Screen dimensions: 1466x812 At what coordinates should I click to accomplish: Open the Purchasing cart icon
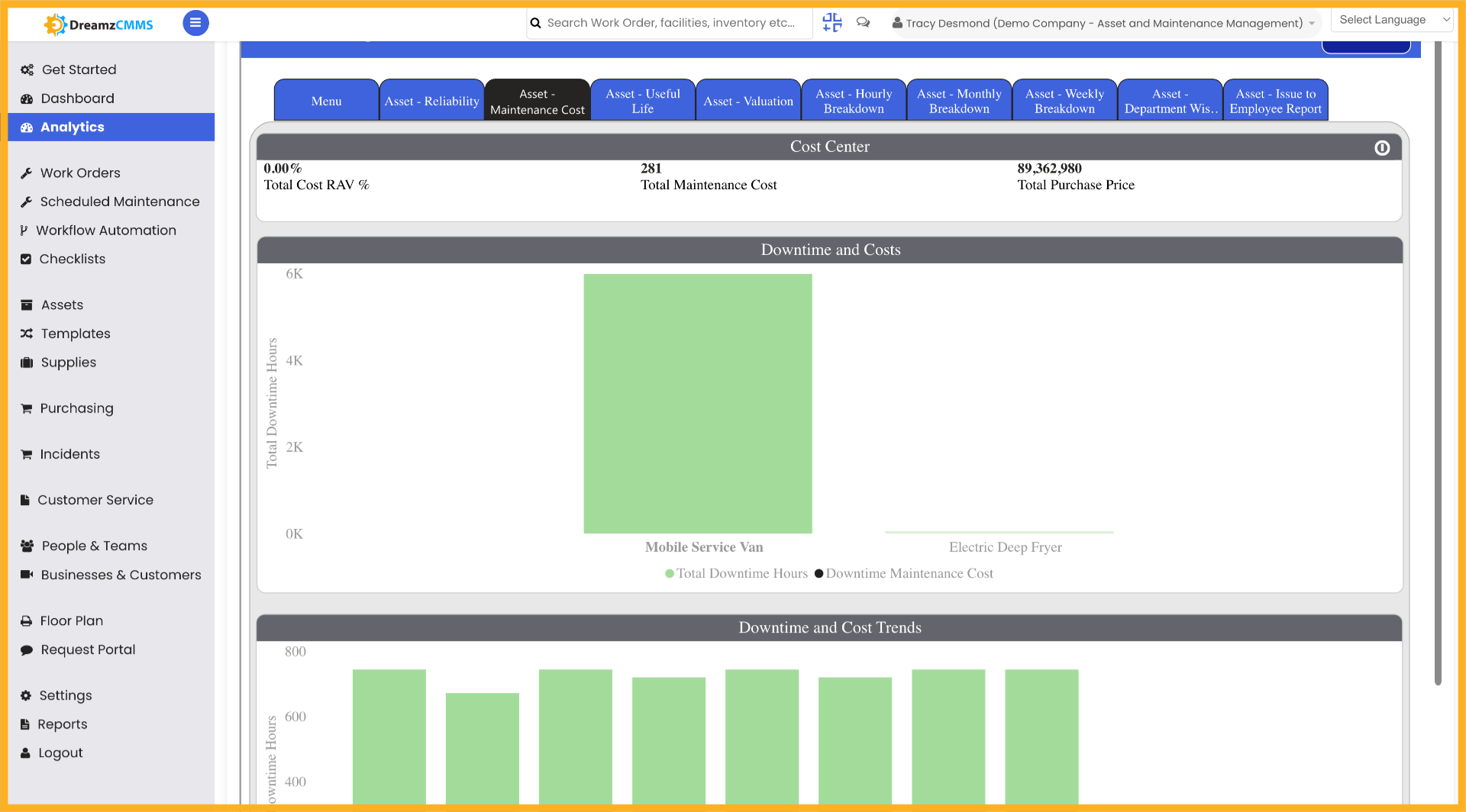27,408
